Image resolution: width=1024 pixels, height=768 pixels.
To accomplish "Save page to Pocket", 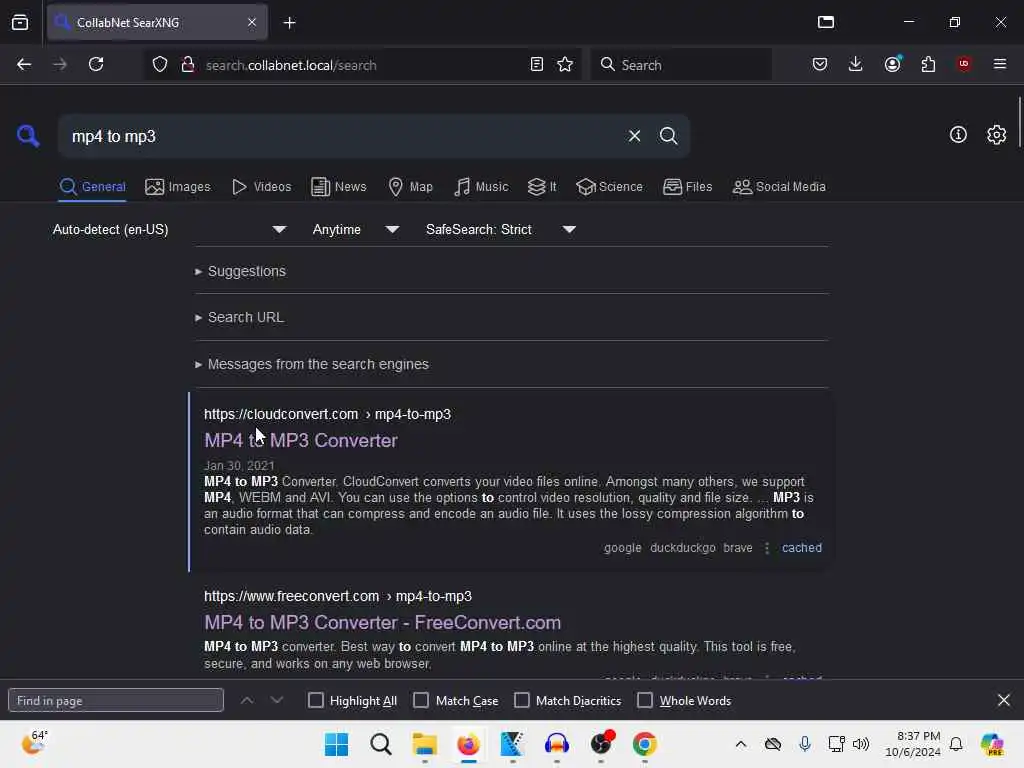I will tap(820, 64).
